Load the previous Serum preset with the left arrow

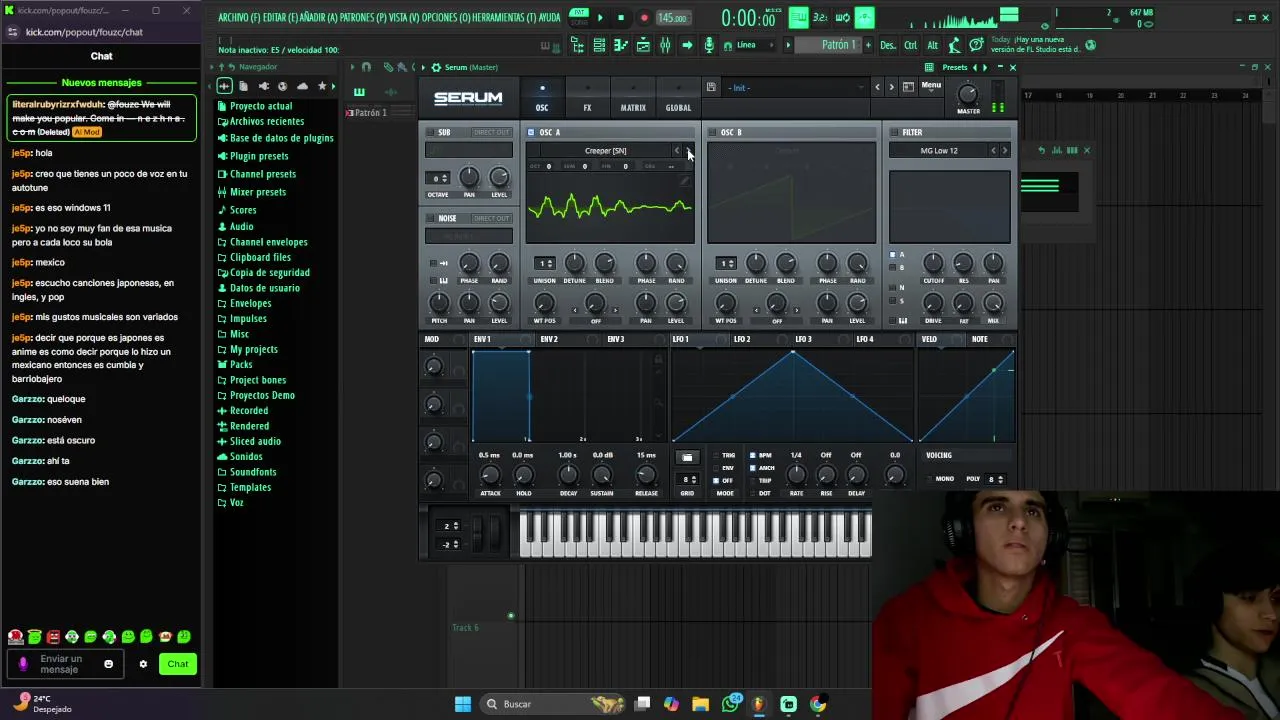pos(877,87)
